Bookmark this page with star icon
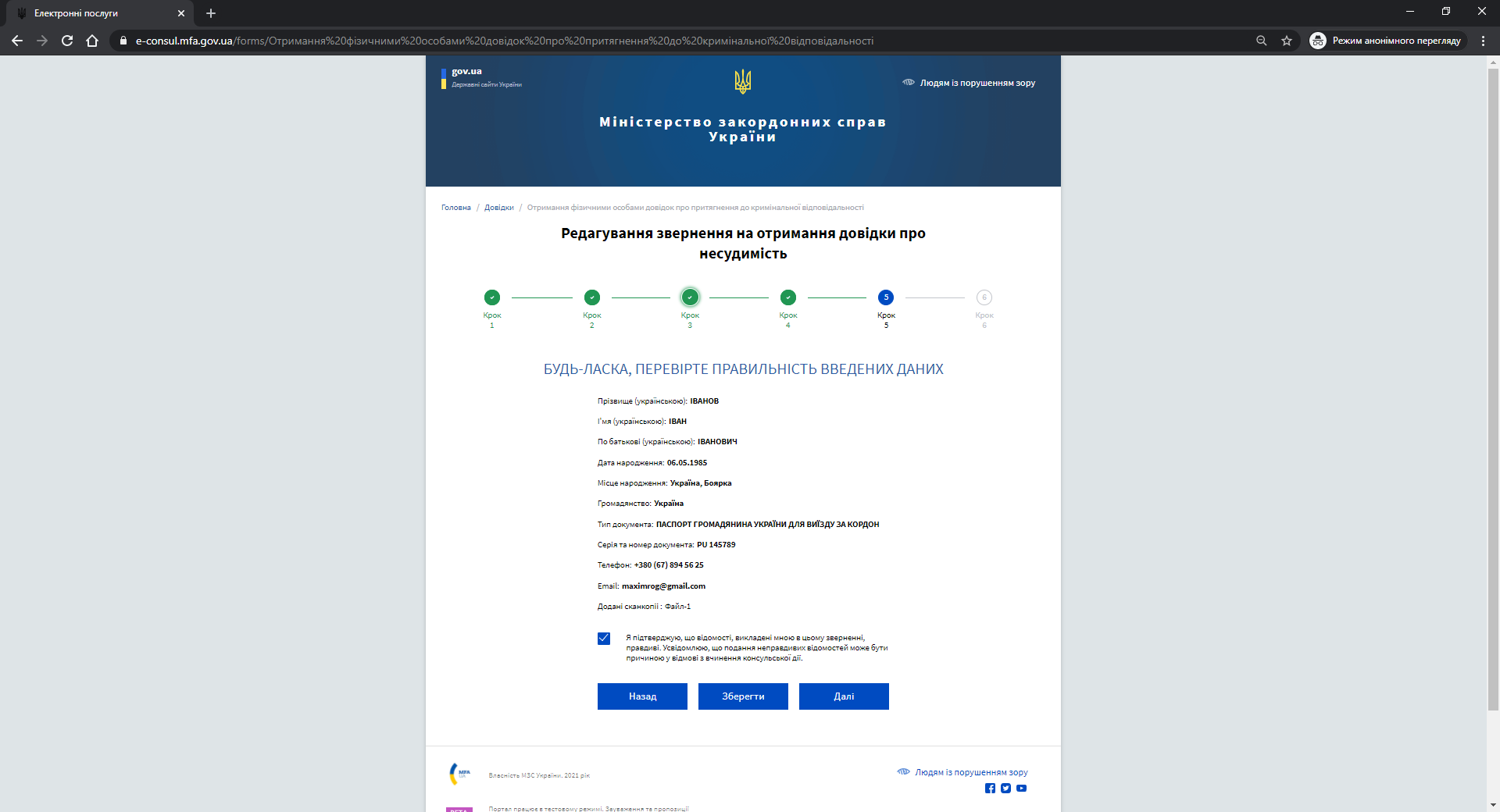 pos(1287,41)
